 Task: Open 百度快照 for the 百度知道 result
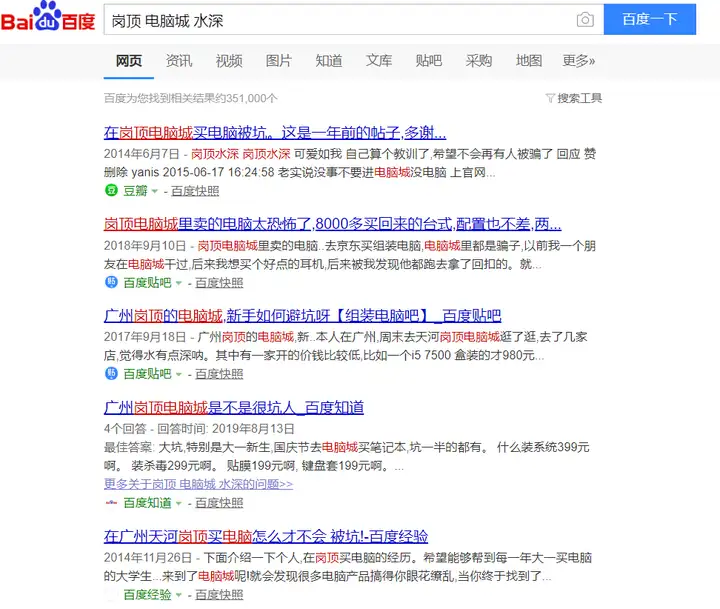point(219,503)
